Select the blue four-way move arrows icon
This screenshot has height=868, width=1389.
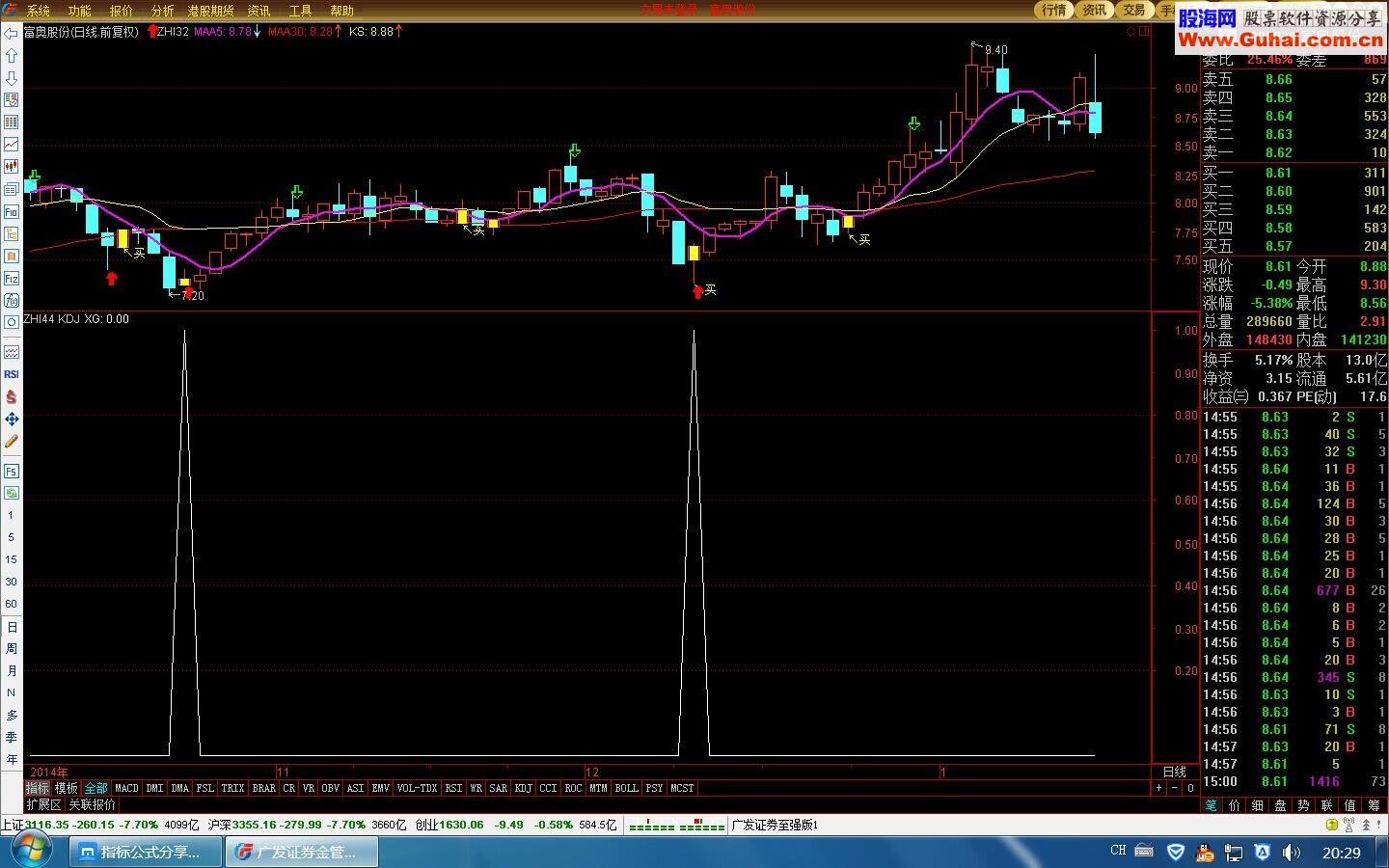click(x=12, y=419)
